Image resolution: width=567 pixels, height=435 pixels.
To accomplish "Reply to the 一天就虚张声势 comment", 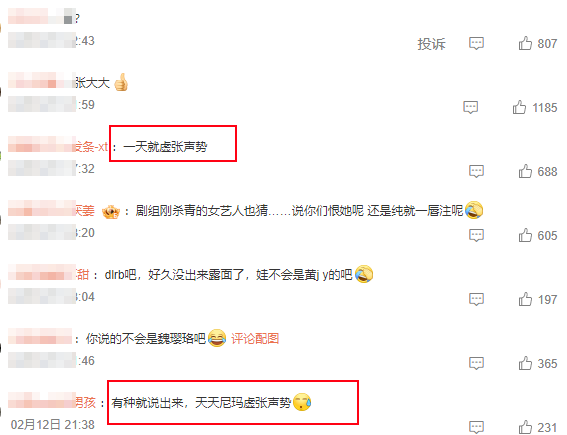I will point(476,171).
